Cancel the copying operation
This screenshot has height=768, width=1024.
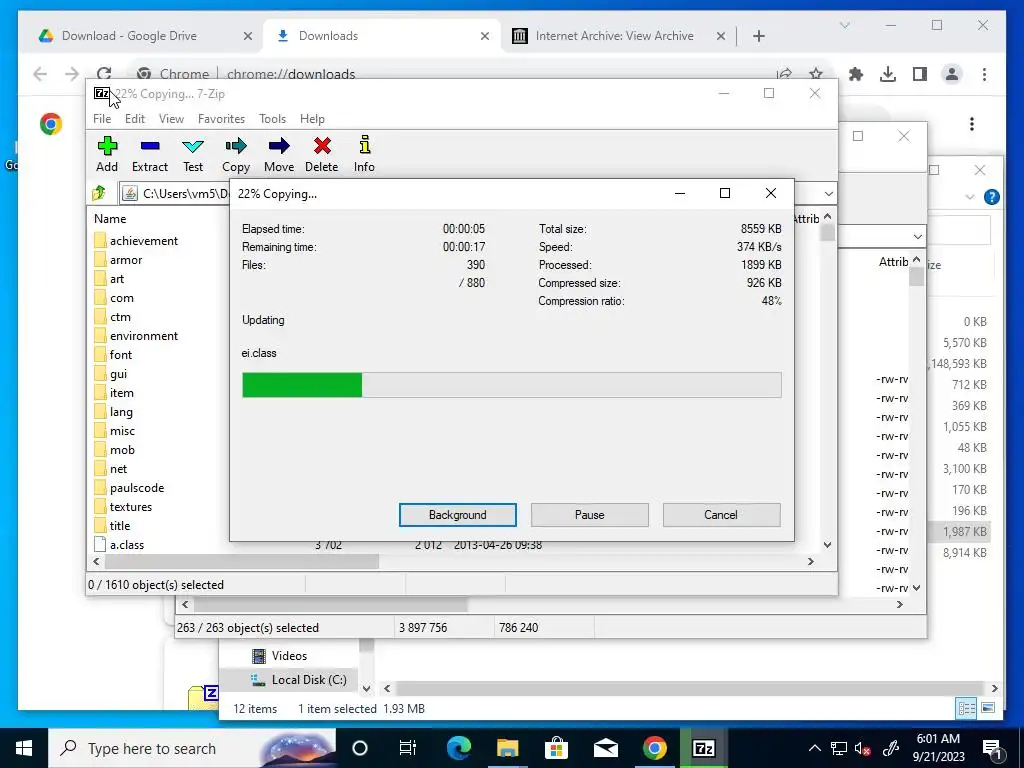pyautogui.click(x=721, y=515)
